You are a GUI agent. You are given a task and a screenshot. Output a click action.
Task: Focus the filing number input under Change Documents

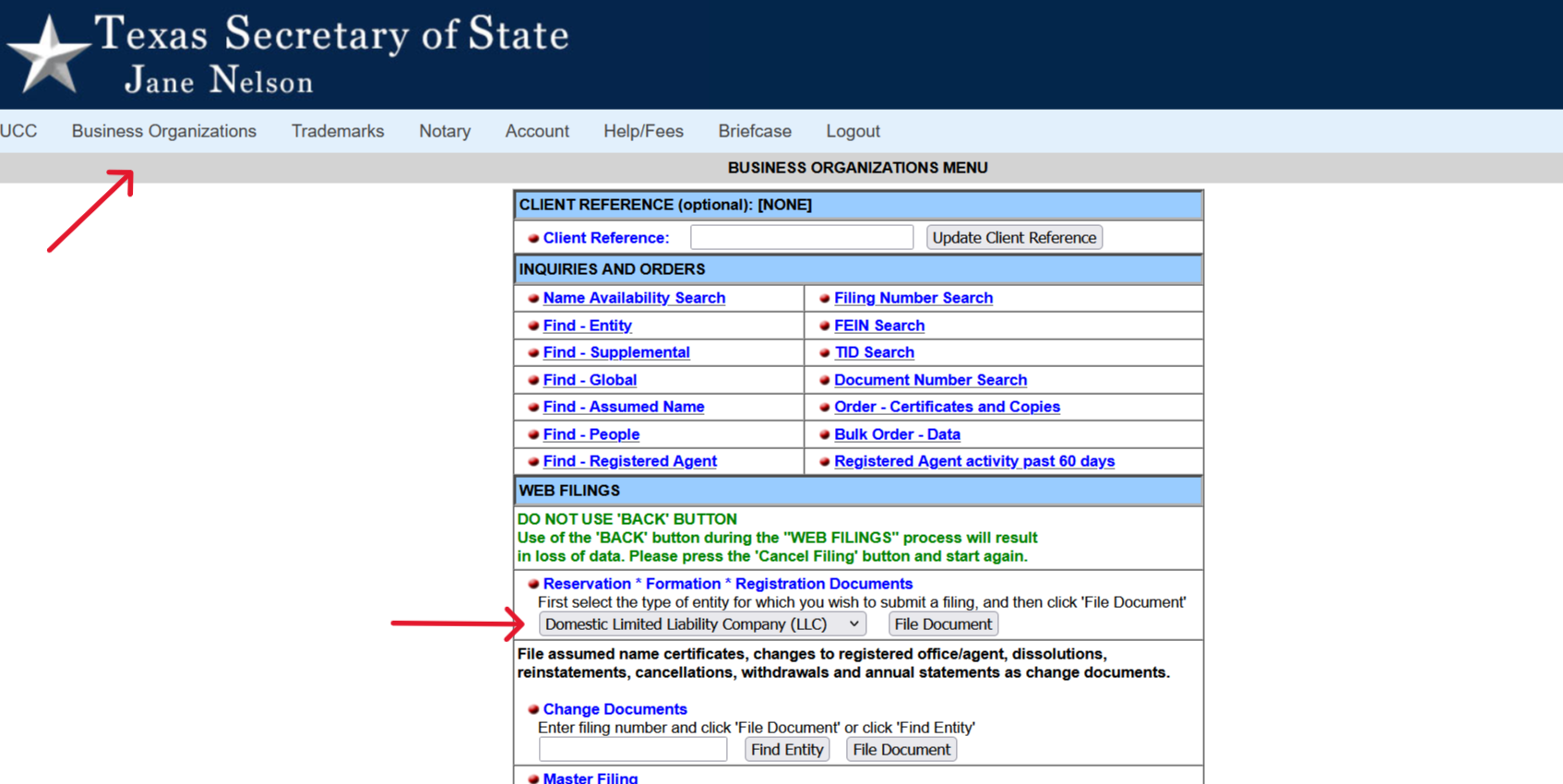tap(633, 750)
